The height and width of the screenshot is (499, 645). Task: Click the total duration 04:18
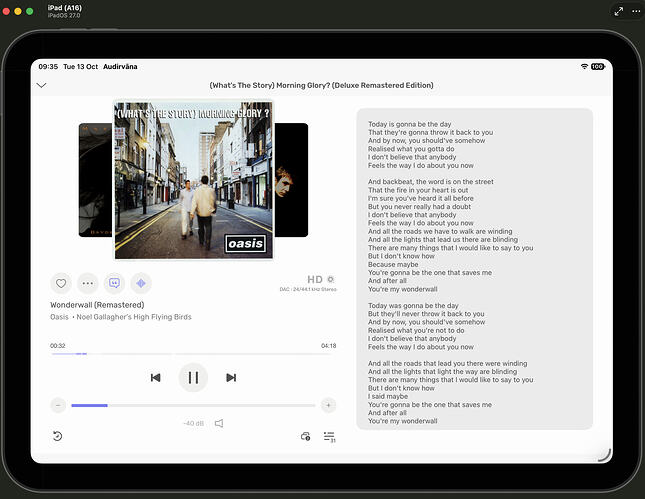click(329, 346)
